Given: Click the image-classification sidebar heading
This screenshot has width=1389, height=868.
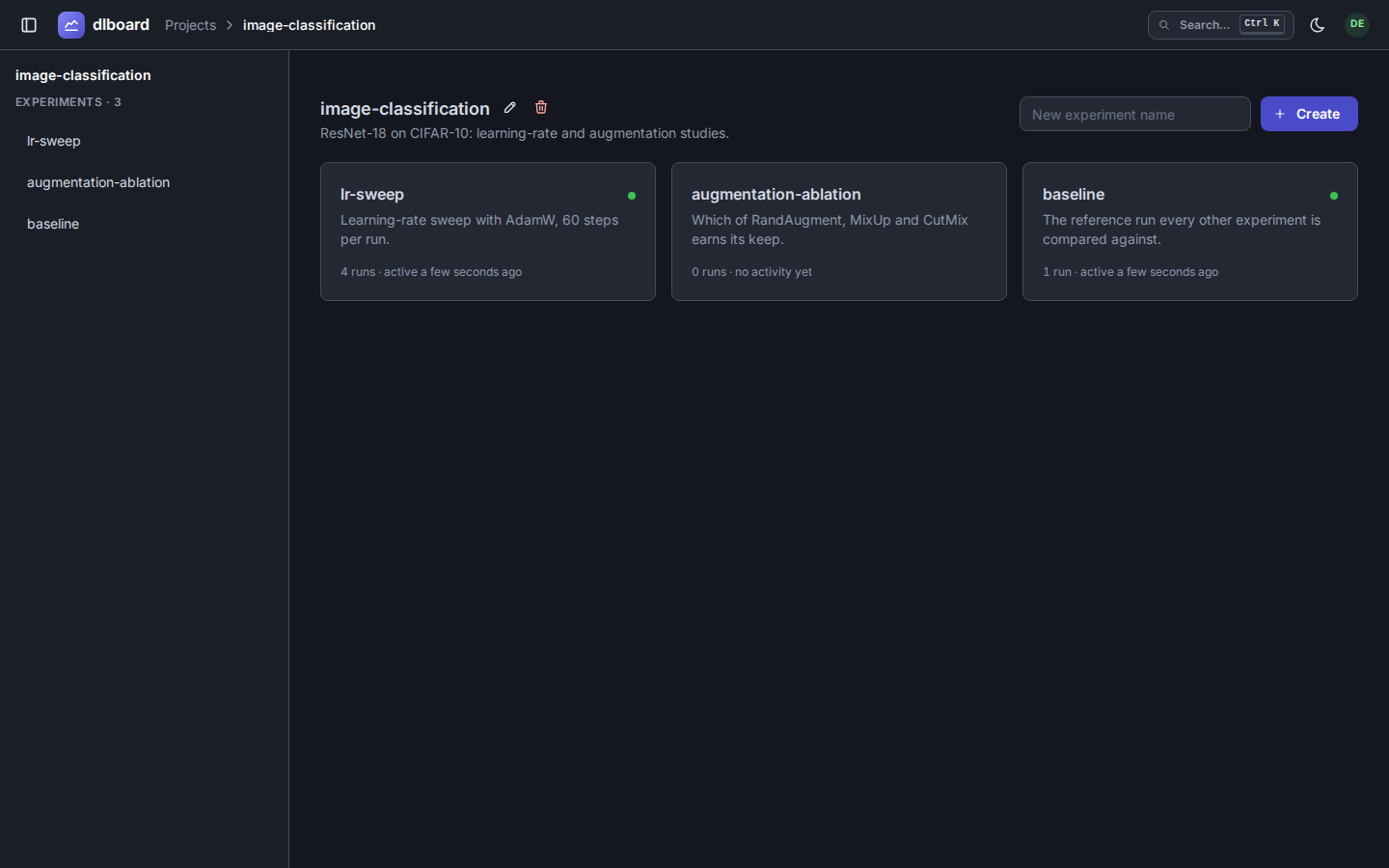Looking at the screenshot, I should 83,75.
